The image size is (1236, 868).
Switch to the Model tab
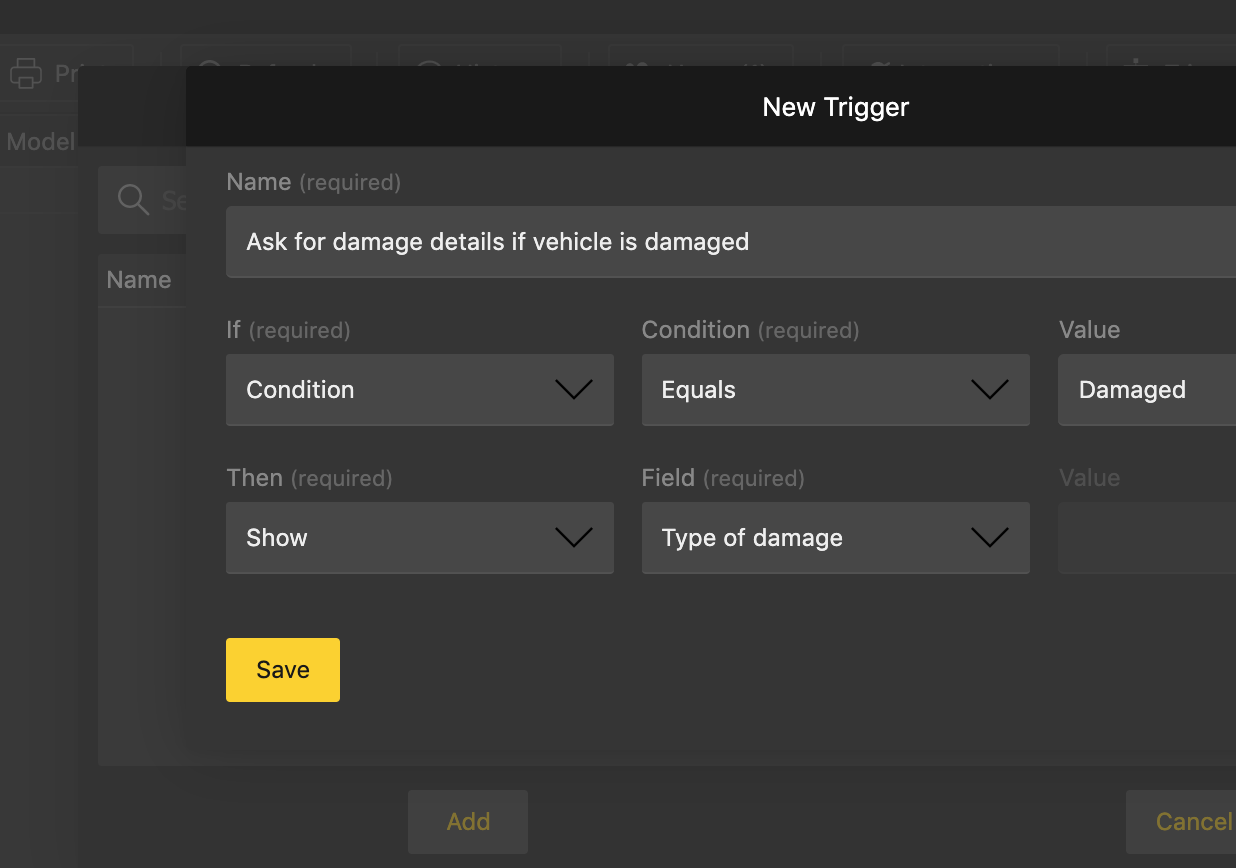tap(40, 142)
